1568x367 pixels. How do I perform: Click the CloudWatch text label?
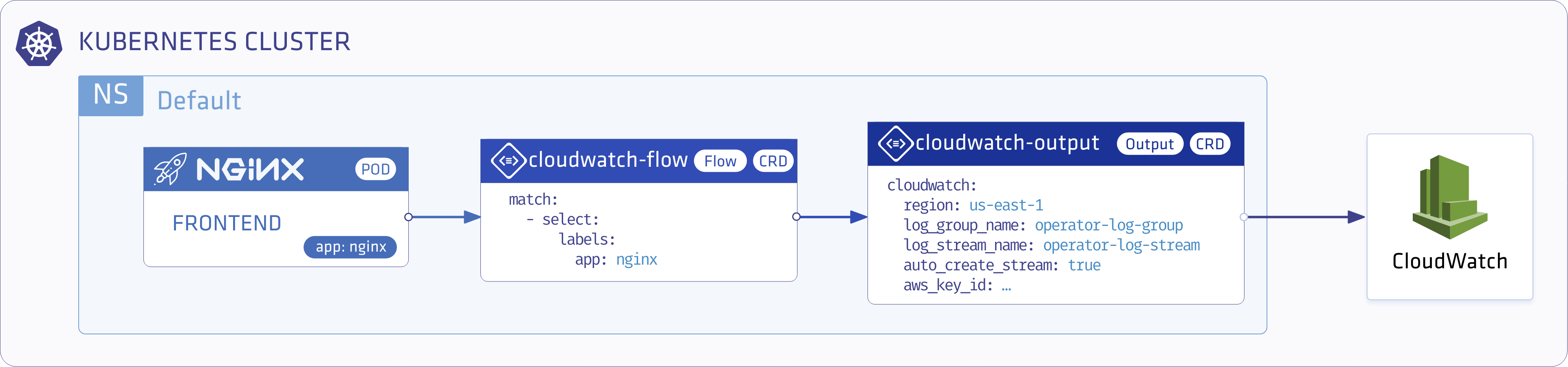click(x=1449, y=261)
